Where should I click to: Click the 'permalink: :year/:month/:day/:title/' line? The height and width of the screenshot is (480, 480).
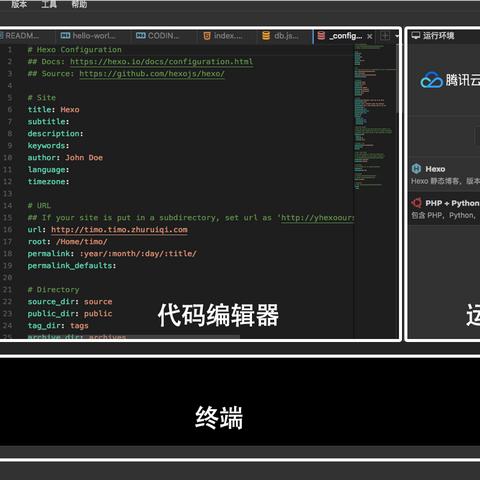112,254
